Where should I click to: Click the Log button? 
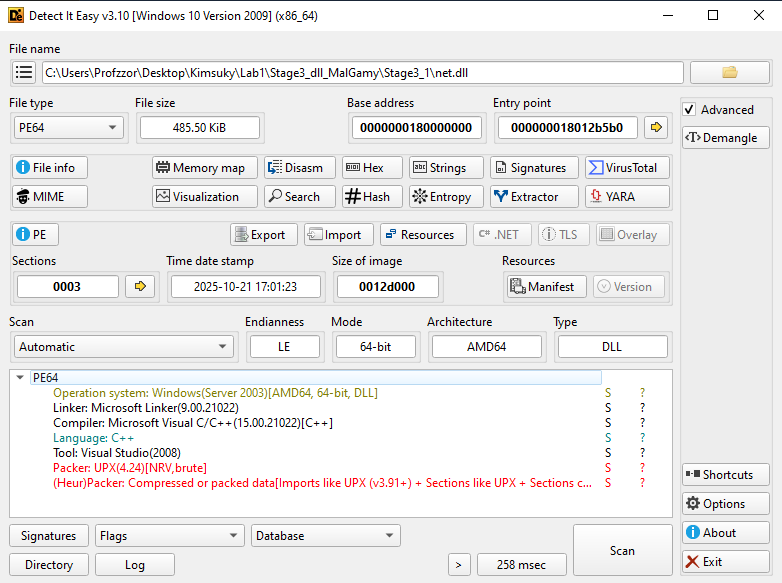tap(135, 565)
